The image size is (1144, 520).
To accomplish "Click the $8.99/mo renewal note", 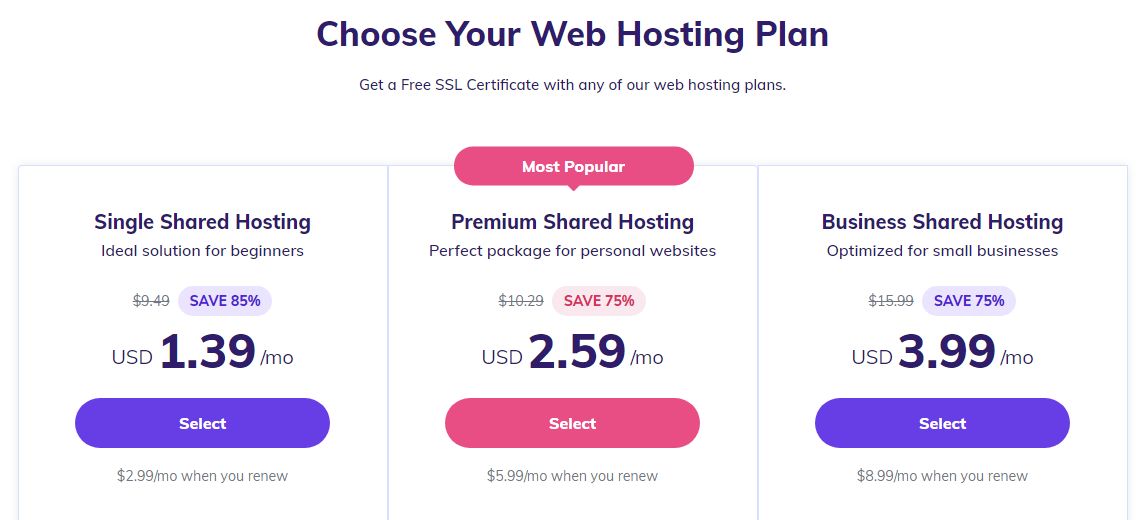I will tap(942, 476).
